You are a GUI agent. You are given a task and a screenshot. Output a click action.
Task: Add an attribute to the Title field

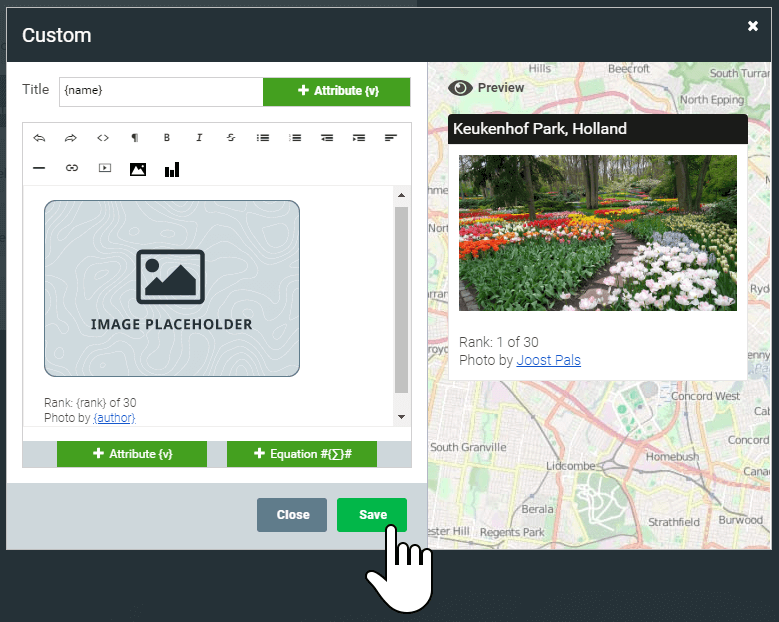pyautogui.click(x=336, y=91)
